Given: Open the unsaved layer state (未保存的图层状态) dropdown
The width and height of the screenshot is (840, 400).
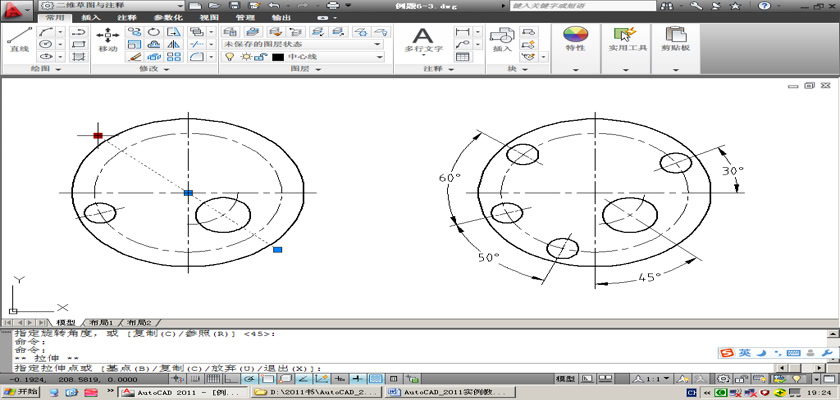Looking at the screenshot, I should (302, 44).
